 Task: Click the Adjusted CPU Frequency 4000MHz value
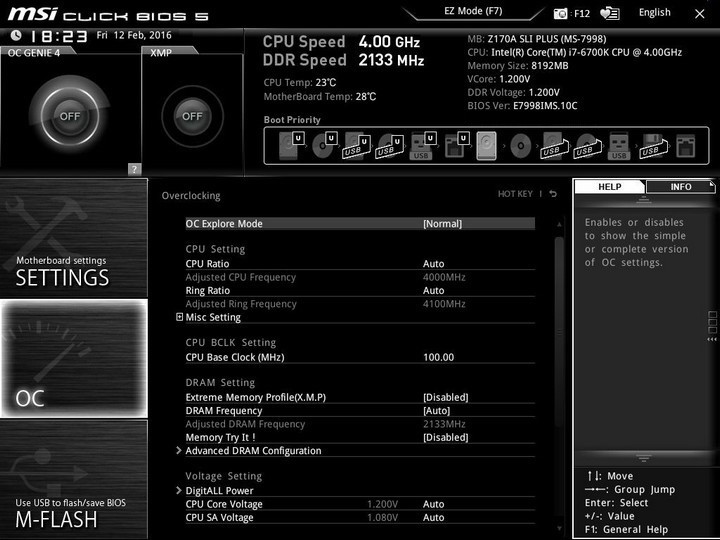444,277
